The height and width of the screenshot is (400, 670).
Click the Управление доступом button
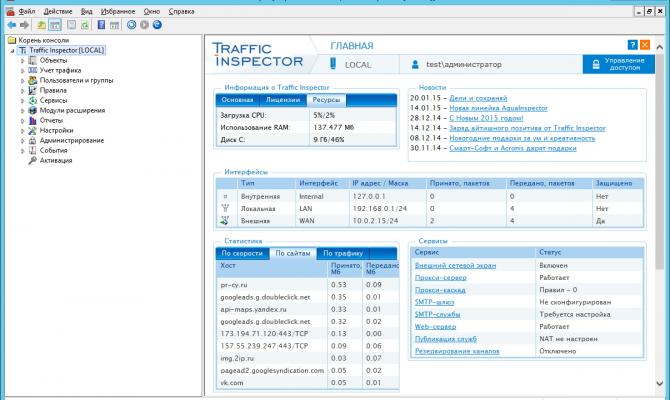618,64
